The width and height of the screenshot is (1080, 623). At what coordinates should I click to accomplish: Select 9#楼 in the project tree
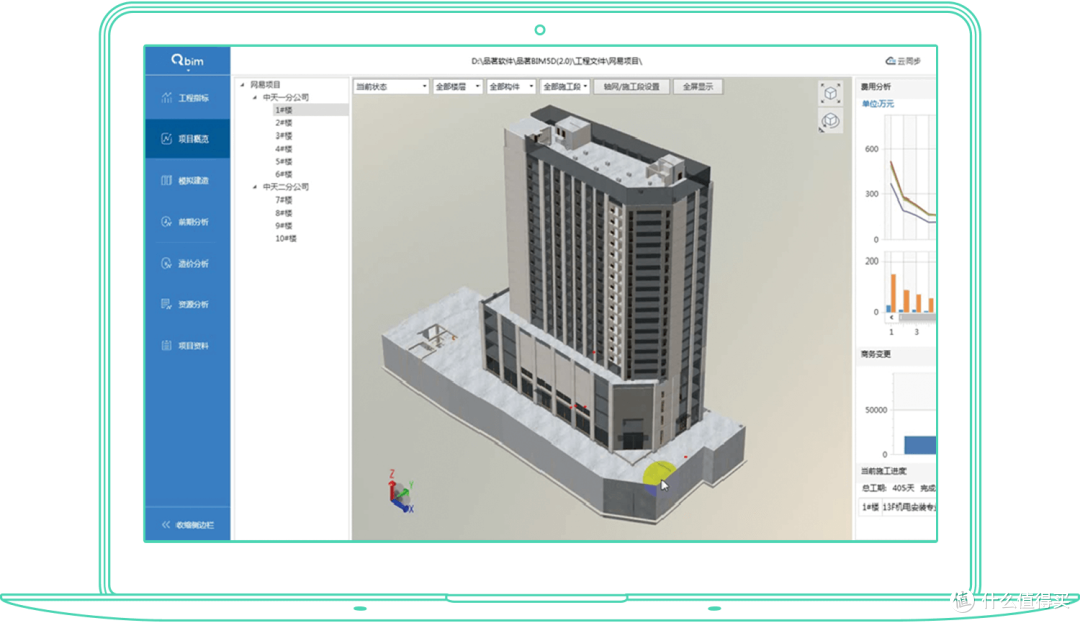[x=284, y=225]
